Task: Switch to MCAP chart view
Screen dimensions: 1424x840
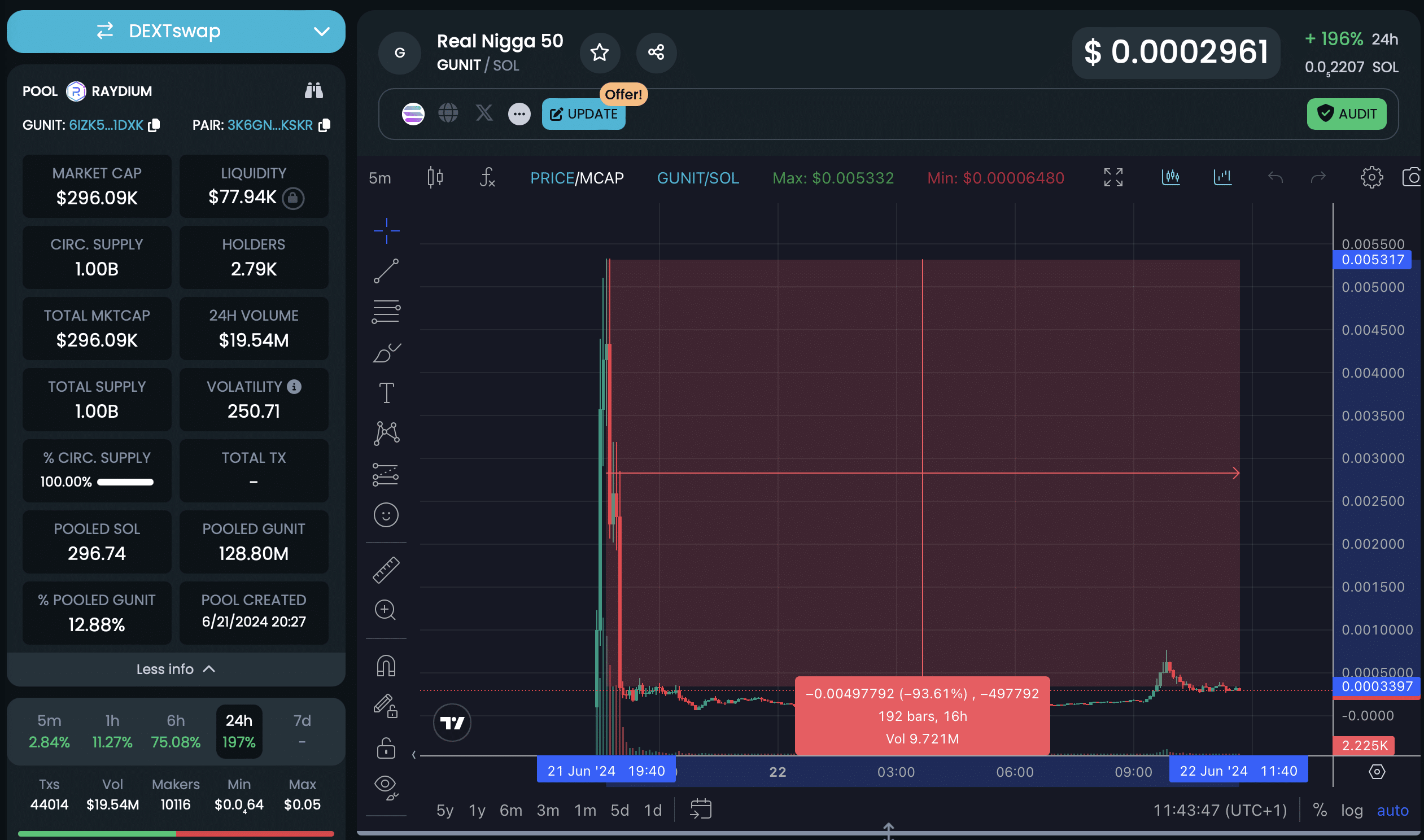Action: pos(601,178)
